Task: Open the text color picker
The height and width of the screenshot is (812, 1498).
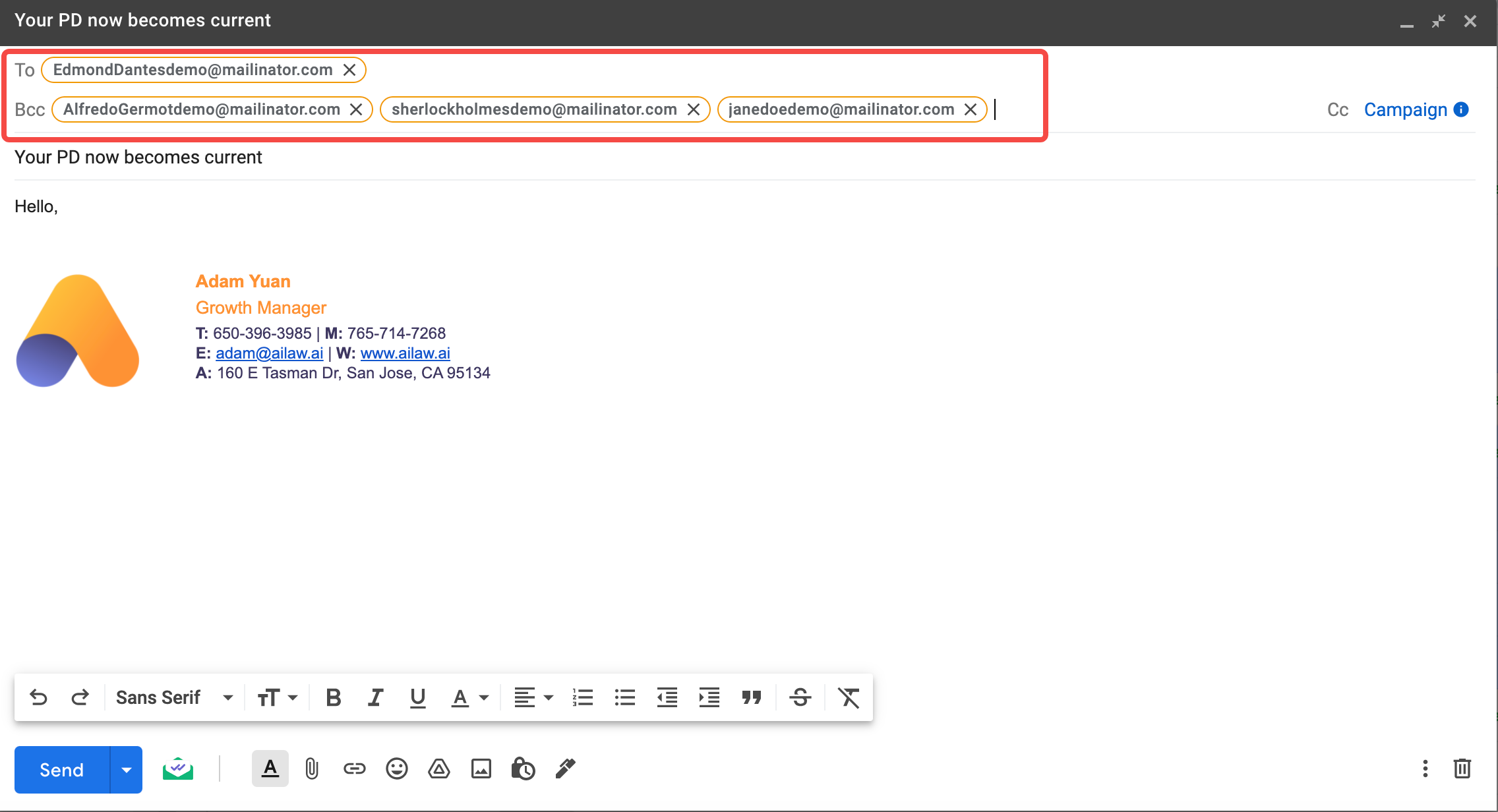Action: click(x=469, y=697)
